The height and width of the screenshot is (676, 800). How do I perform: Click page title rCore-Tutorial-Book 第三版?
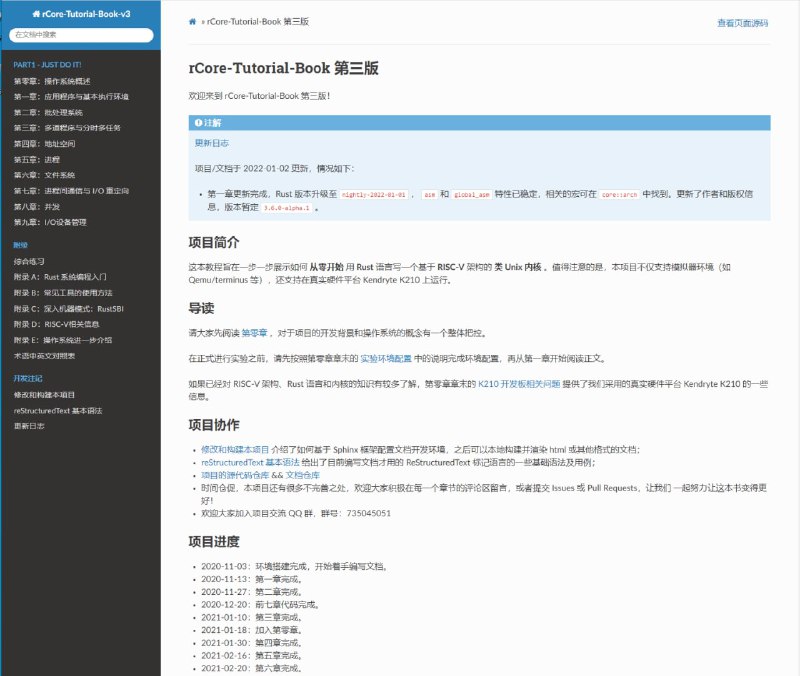pyautogui.click(x=283, y=68)
